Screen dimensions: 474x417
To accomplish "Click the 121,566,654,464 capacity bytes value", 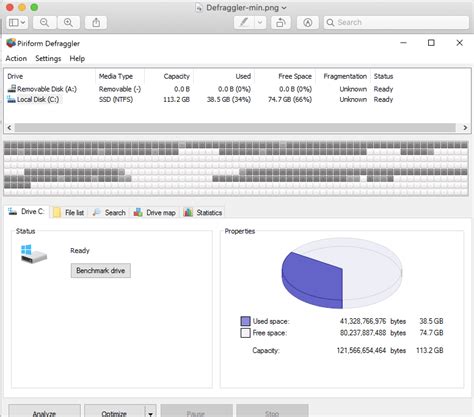I will coord(361,350).
